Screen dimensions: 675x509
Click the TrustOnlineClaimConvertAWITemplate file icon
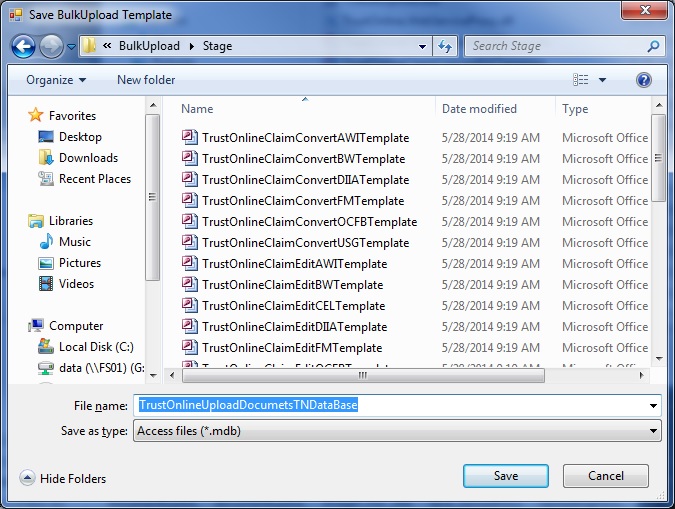[x=190, y=138]
